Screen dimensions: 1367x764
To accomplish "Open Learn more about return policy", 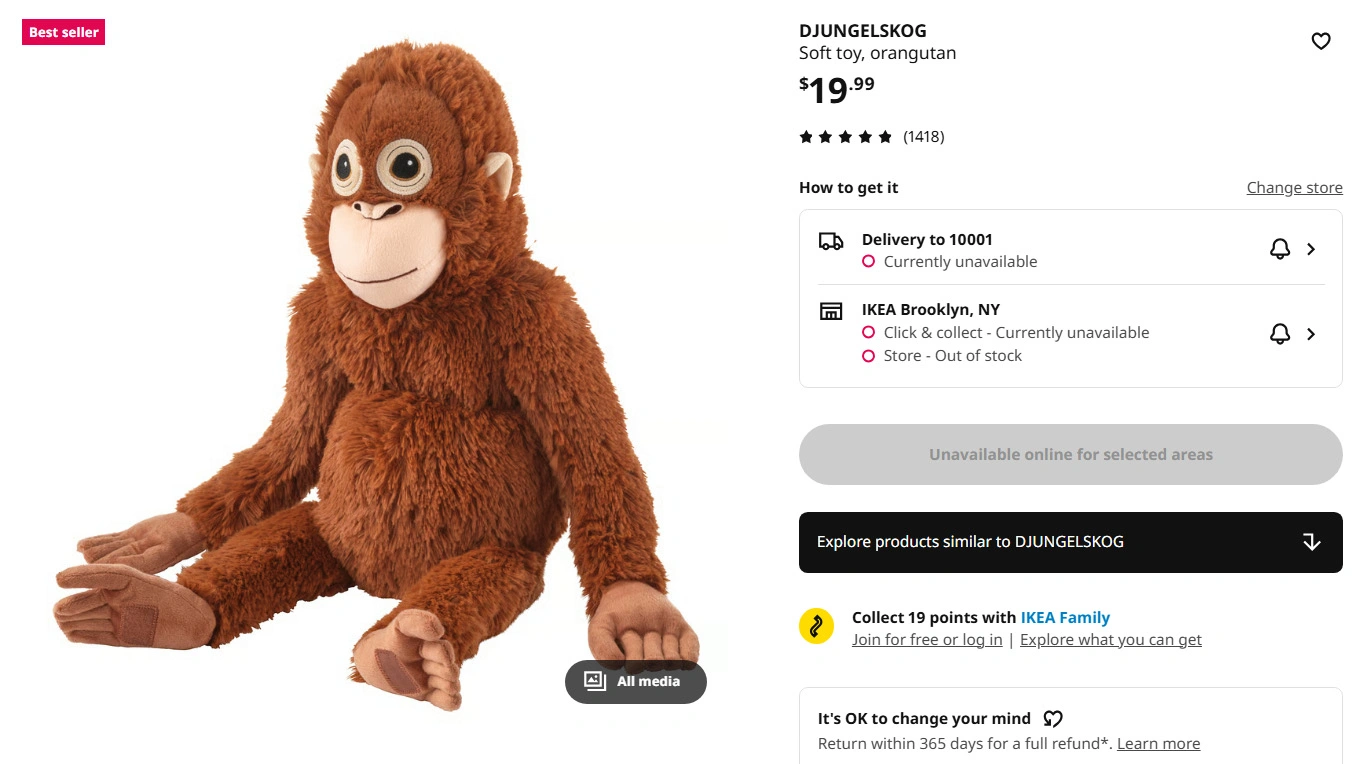I will tap(1158, 744).
